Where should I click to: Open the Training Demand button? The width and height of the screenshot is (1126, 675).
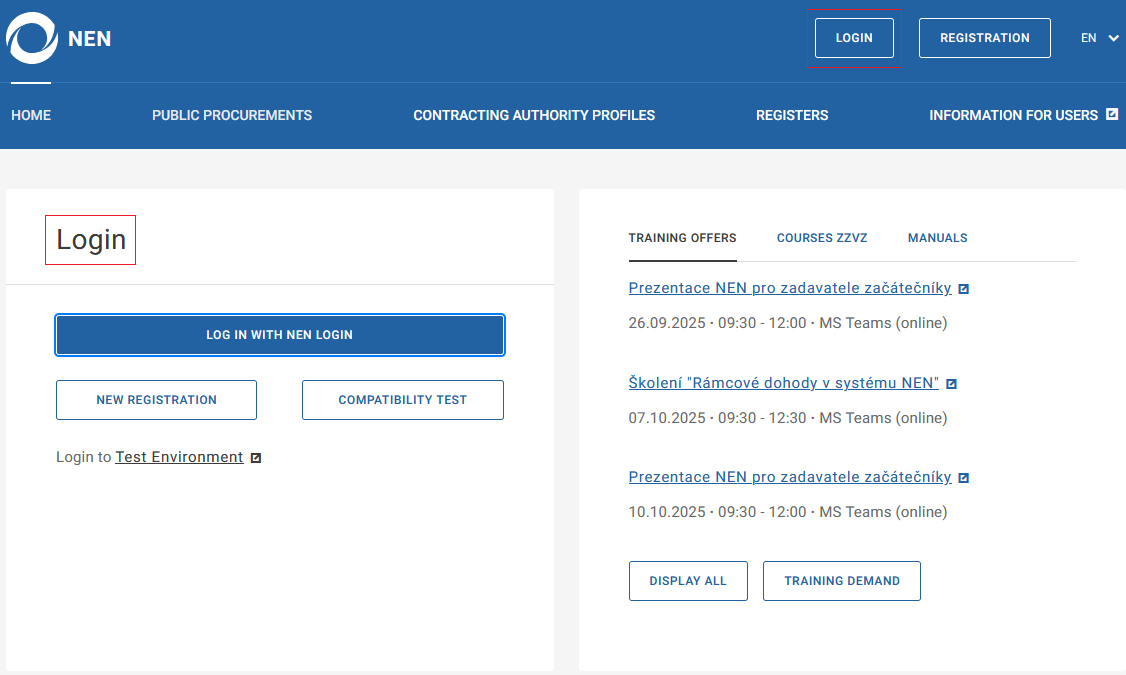(841, 581)
